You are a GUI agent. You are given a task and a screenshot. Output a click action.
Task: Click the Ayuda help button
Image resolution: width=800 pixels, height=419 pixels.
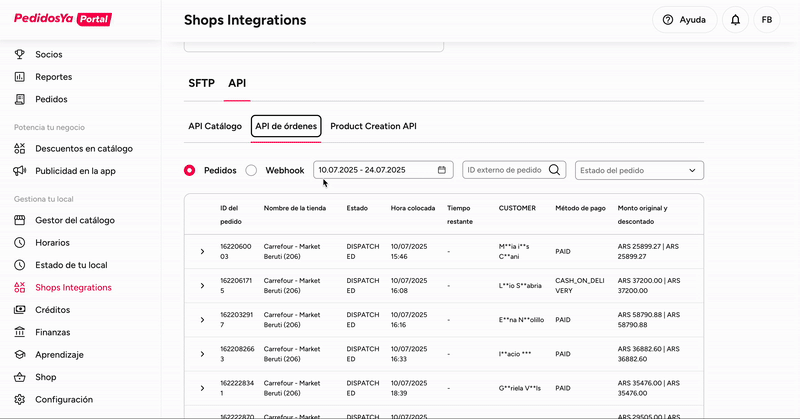pyautogui.click(x=685, y=20)
